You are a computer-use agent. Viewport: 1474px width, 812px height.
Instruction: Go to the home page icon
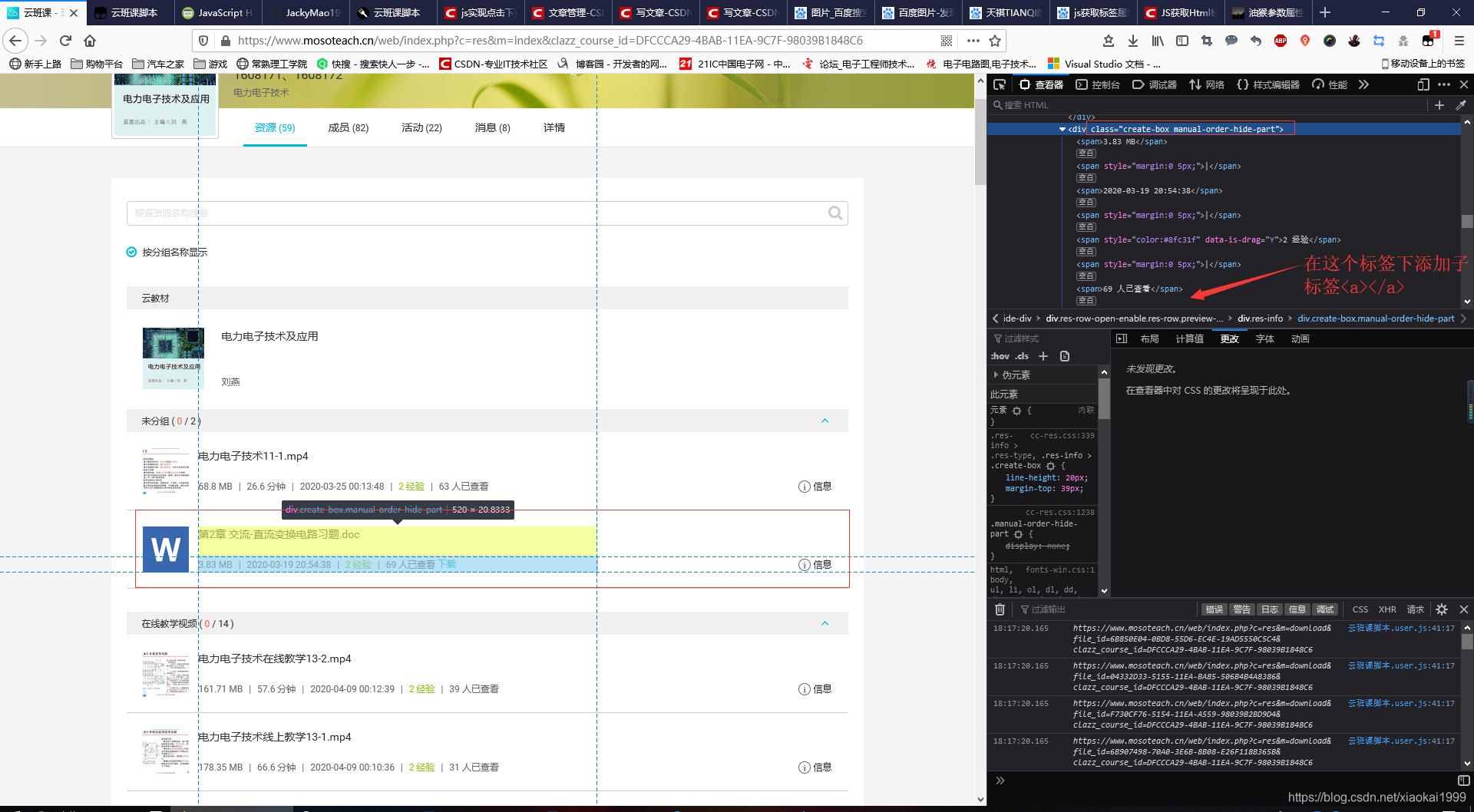90,41
